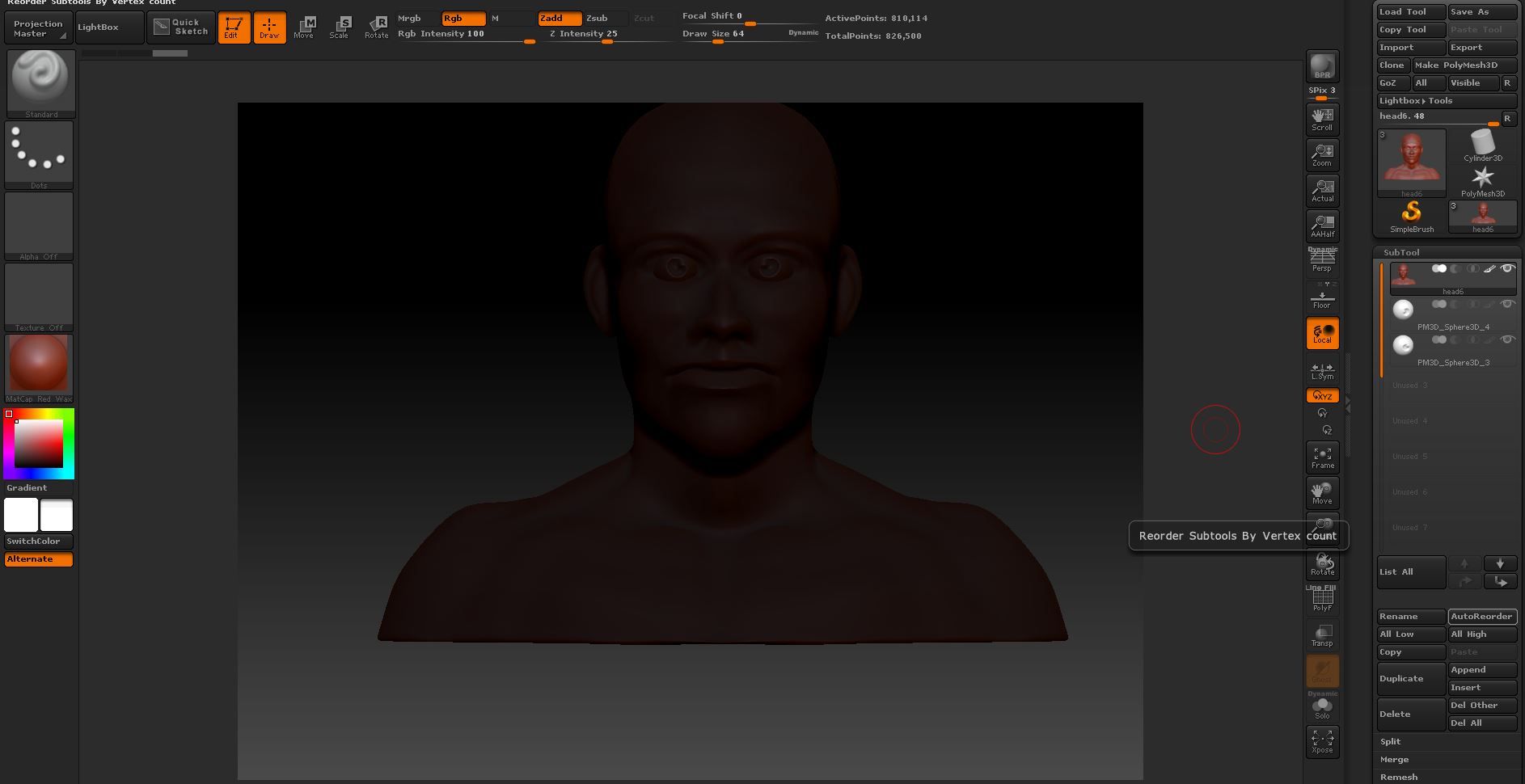Click the Move view navigation icon
Screen dimensions: 1525x784
pos(1322,493)
